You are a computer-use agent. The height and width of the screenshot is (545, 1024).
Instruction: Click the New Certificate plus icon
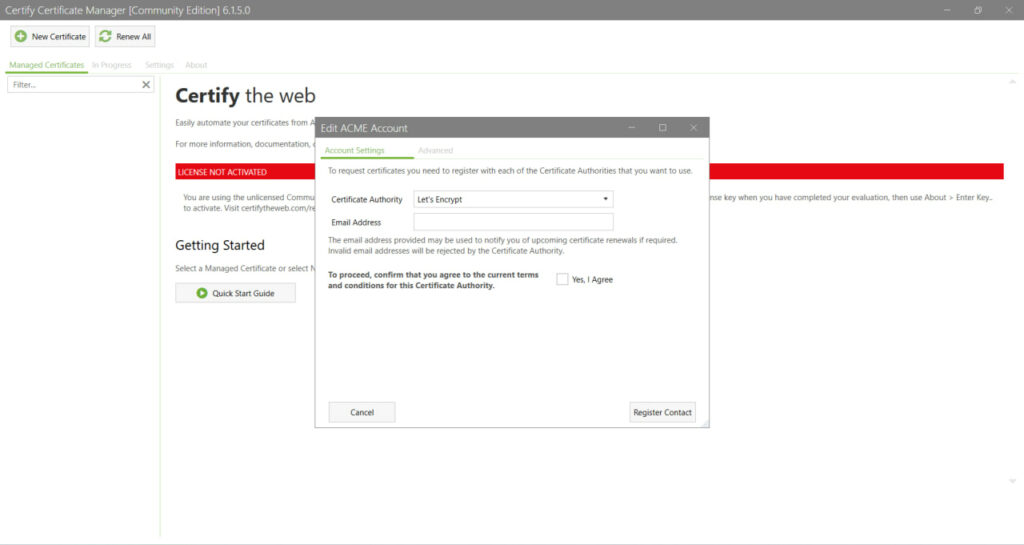pyautogui.click(x=21, y=37)
